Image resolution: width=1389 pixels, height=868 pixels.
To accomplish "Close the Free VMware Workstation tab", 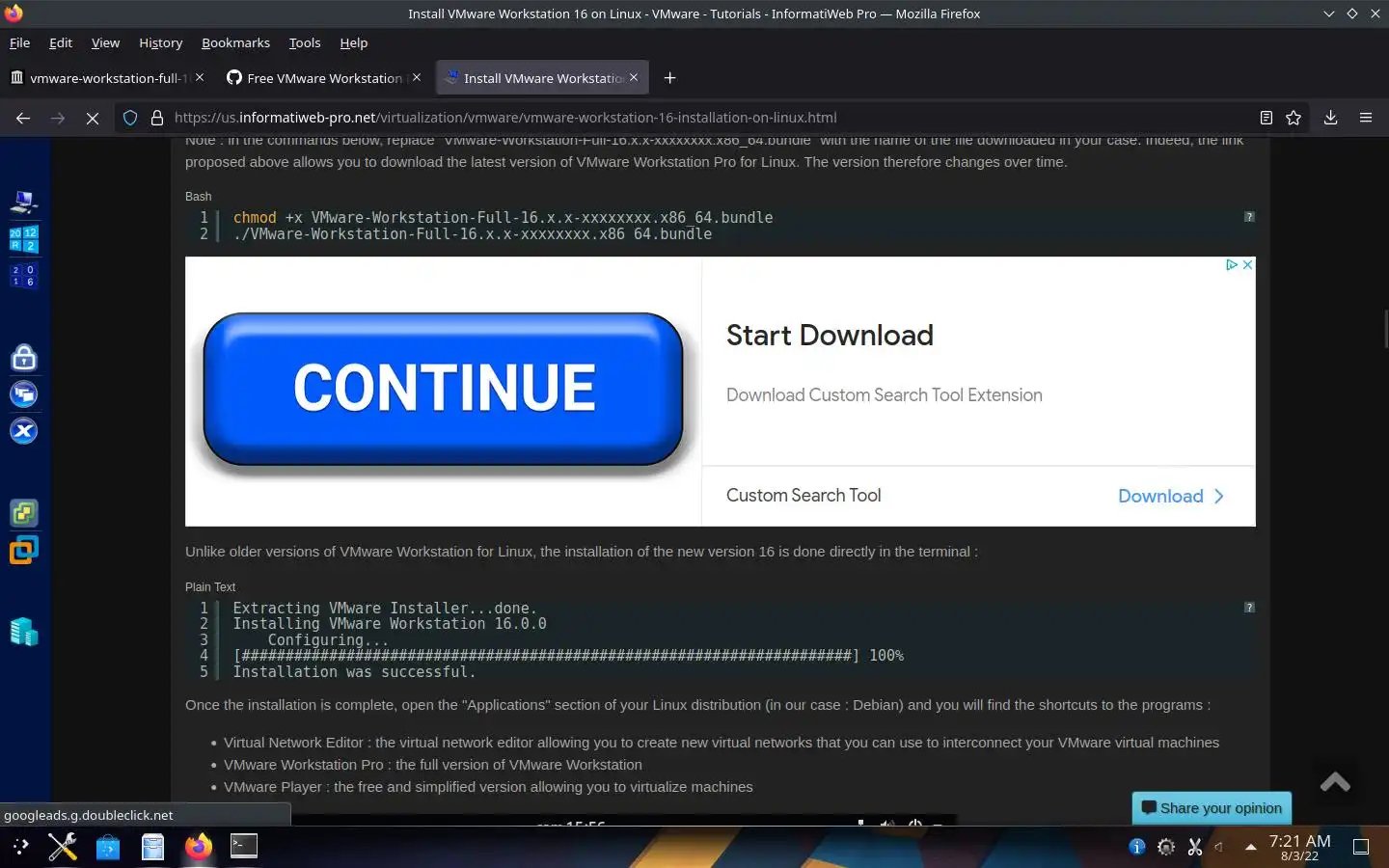I will coord(417,77).
